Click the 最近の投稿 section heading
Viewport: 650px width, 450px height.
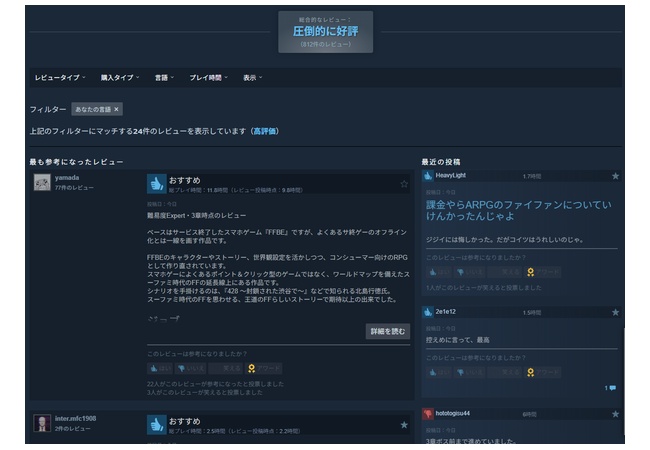click(441, 162)
